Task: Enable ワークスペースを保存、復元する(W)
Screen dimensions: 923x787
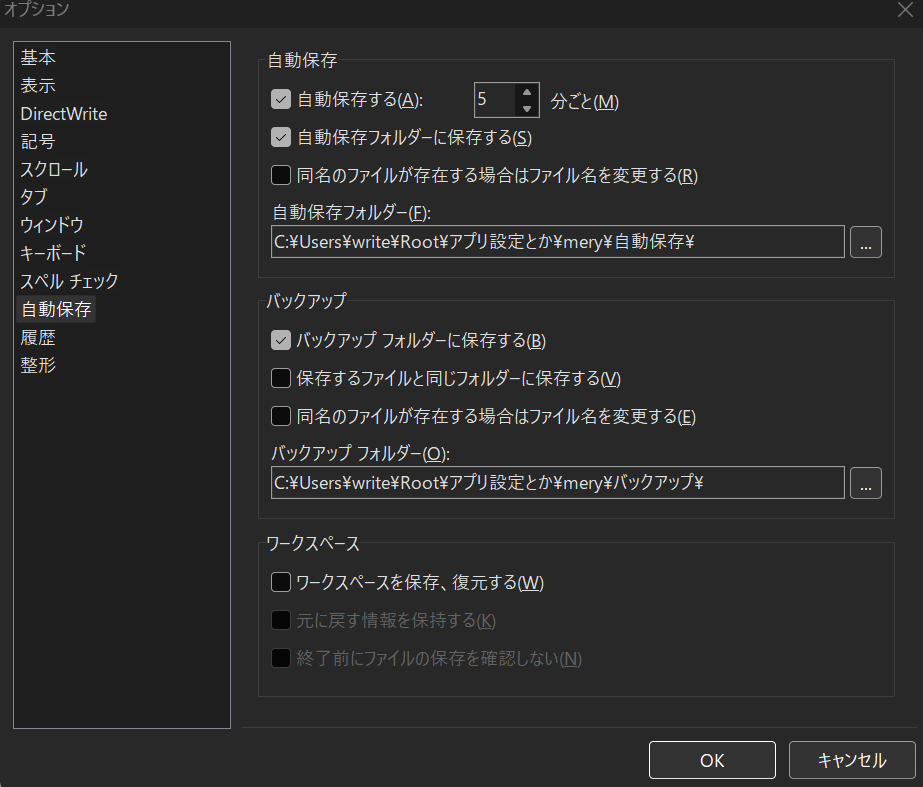Action: pos(281,582)
